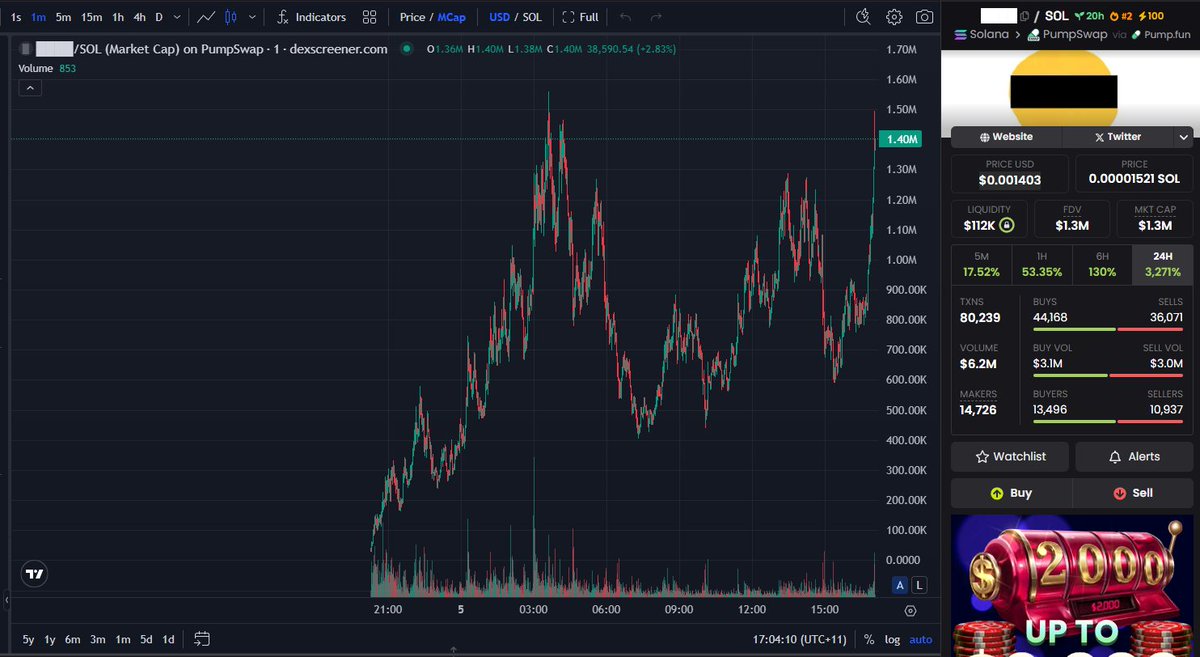Click the green market status dot
This screenshot has height=657, width=1200.
tap(406, 48)
